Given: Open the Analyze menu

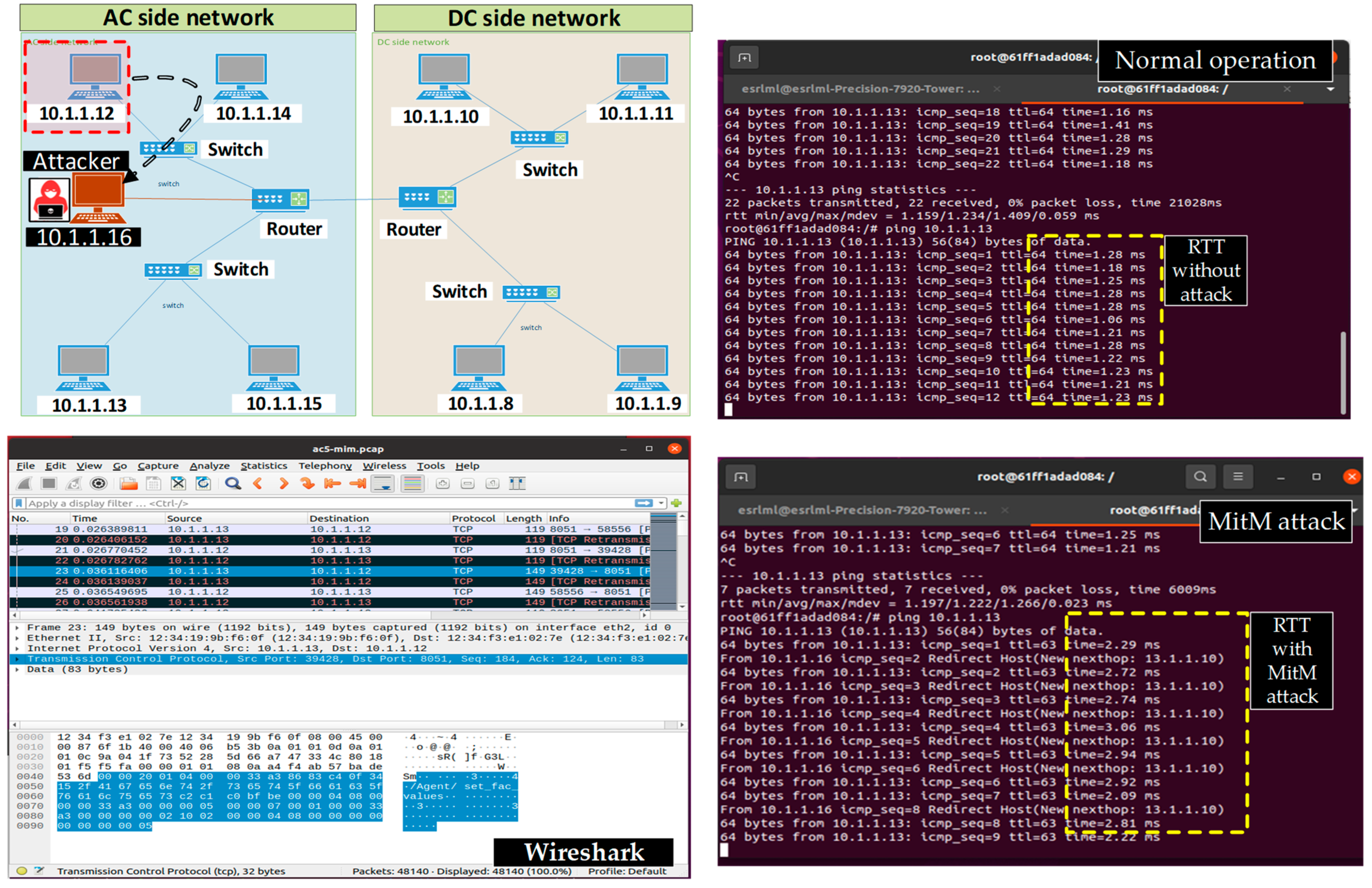Looking at the screenshot, I should 209,466.
